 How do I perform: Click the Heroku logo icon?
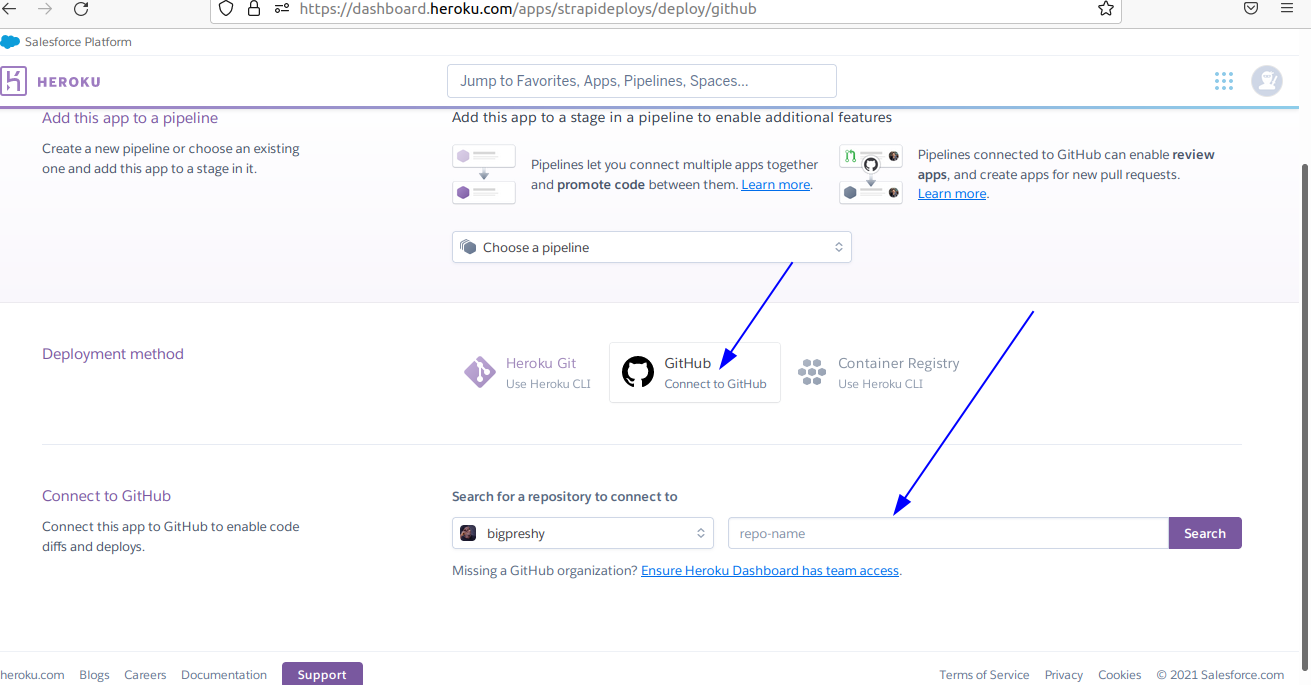(x=14, y=81)
